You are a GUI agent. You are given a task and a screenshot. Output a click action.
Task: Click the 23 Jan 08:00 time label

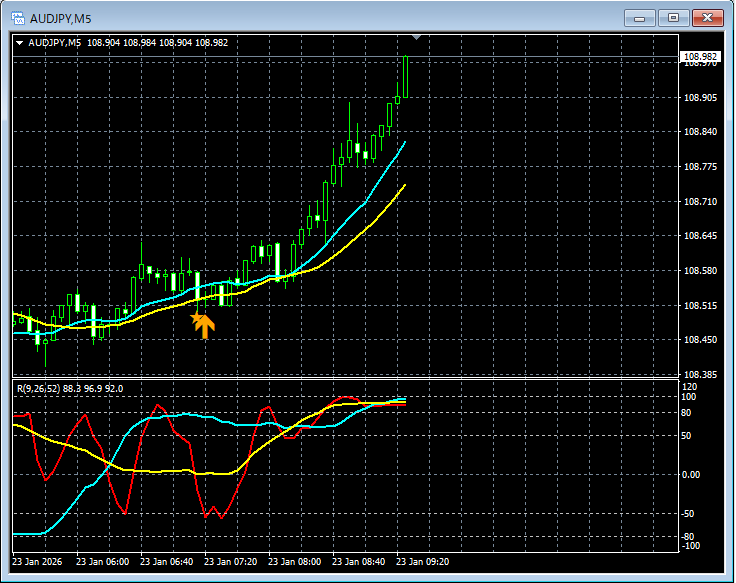(x=294, y=561)
